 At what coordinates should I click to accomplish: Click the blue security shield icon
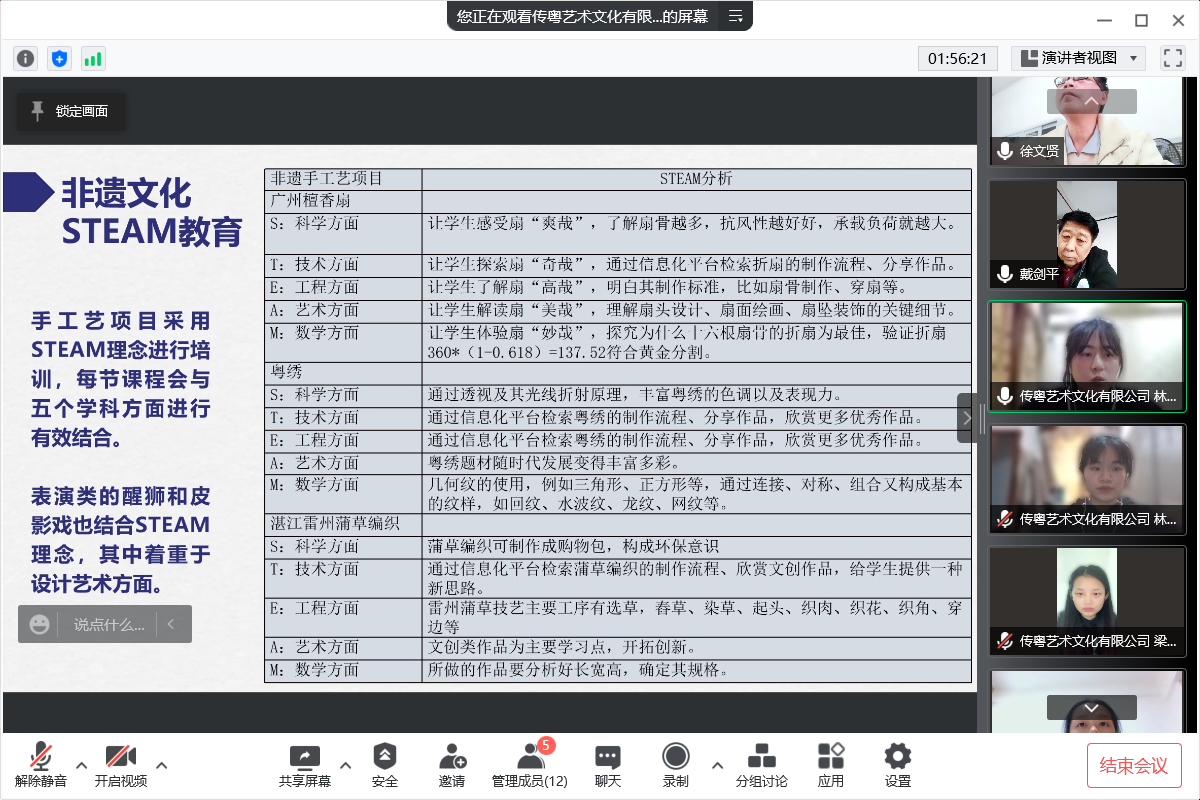click(59, 58)
